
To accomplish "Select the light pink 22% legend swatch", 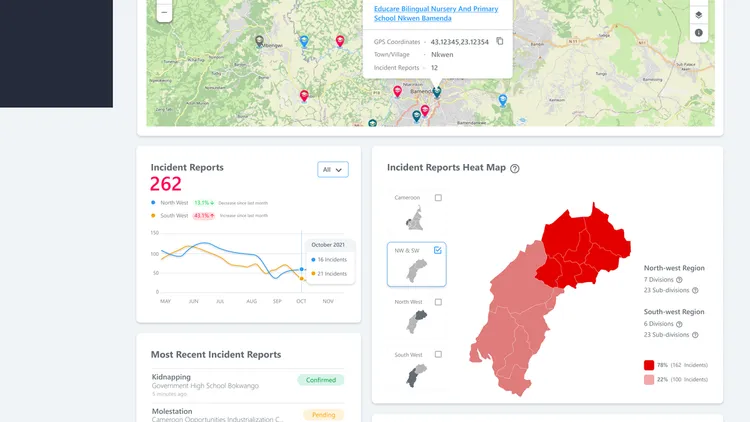I will pyautogui.click(x=649, y=380).
